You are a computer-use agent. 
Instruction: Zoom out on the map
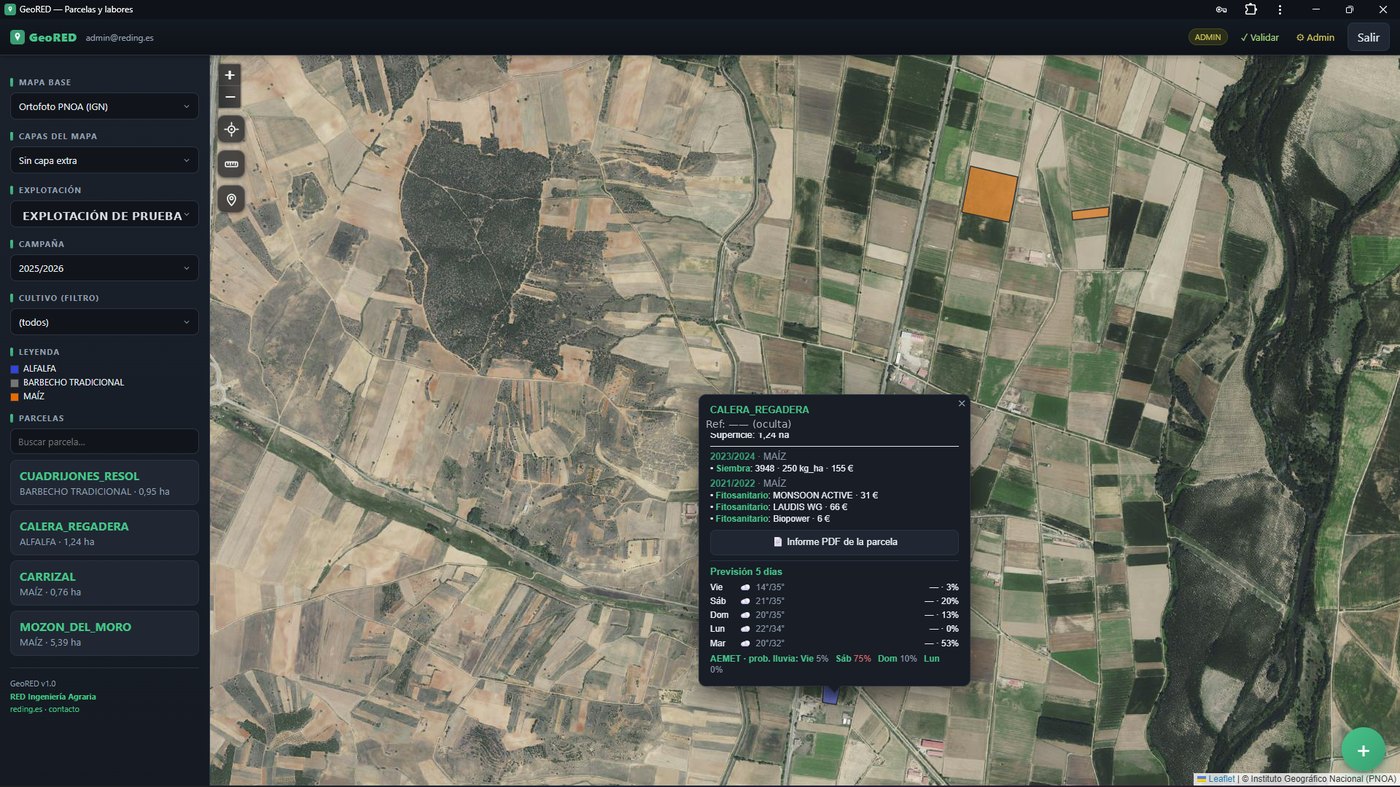point(230,97)
